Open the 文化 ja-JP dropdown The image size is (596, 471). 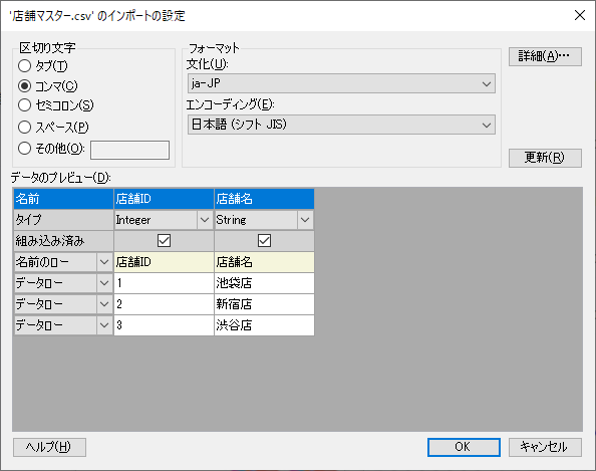tap(341, 84)
